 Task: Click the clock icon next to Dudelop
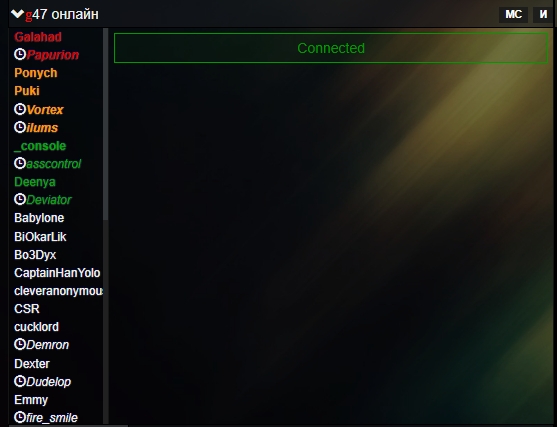point(20,381)
